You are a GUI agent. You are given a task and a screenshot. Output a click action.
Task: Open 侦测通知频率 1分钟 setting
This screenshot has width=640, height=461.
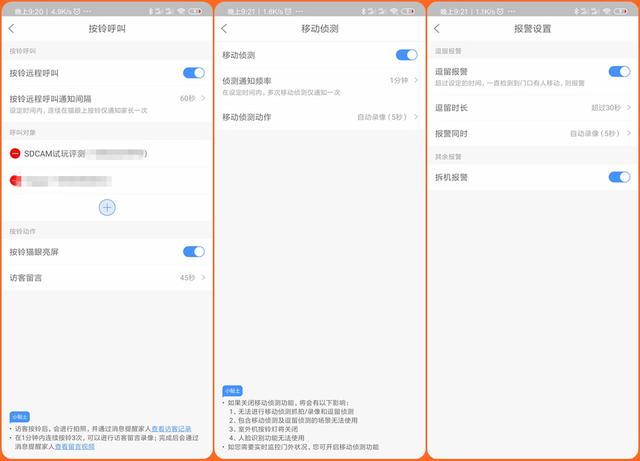click(x=320, y=86)
